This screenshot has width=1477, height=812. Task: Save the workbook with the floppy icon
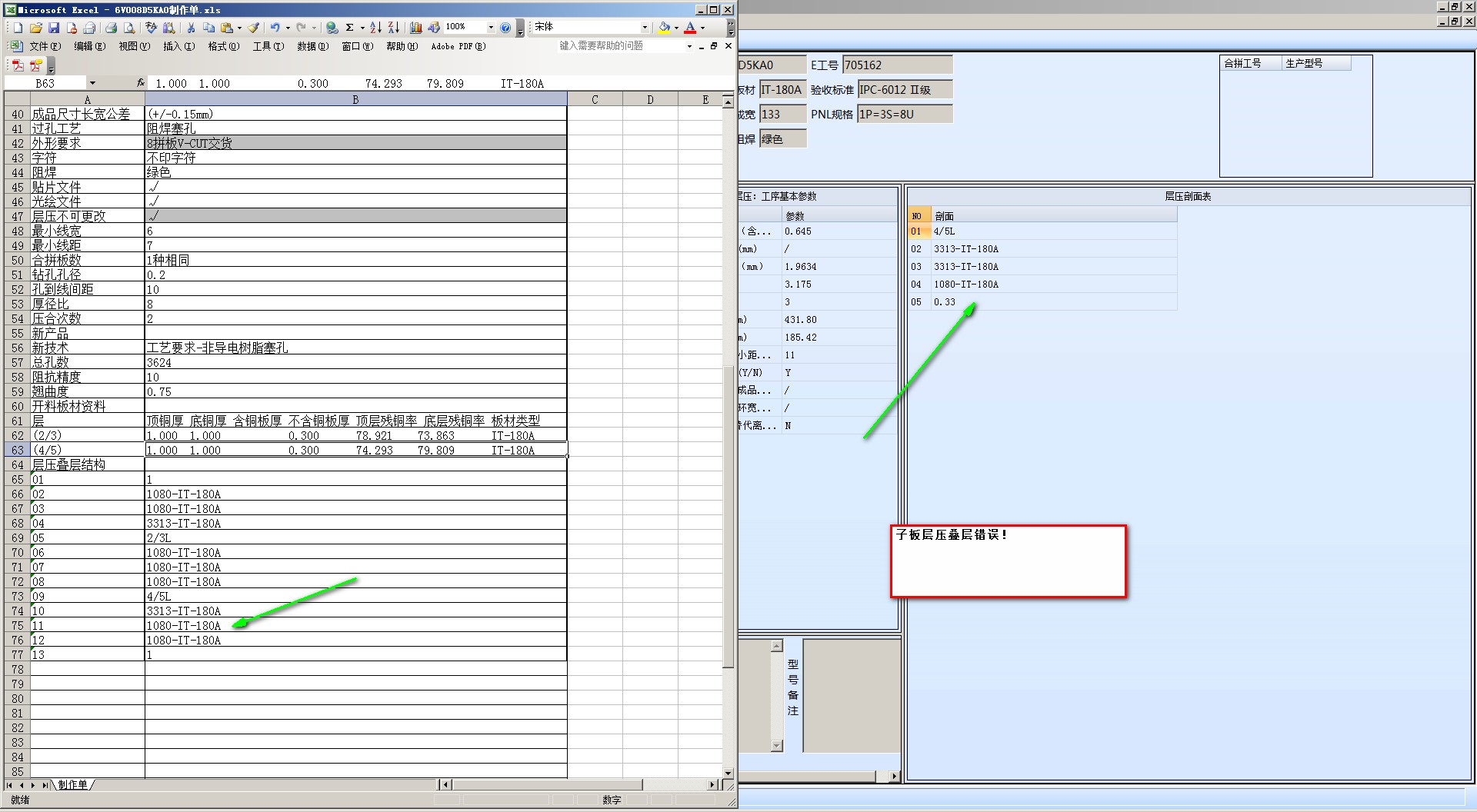tap(54, 28)
